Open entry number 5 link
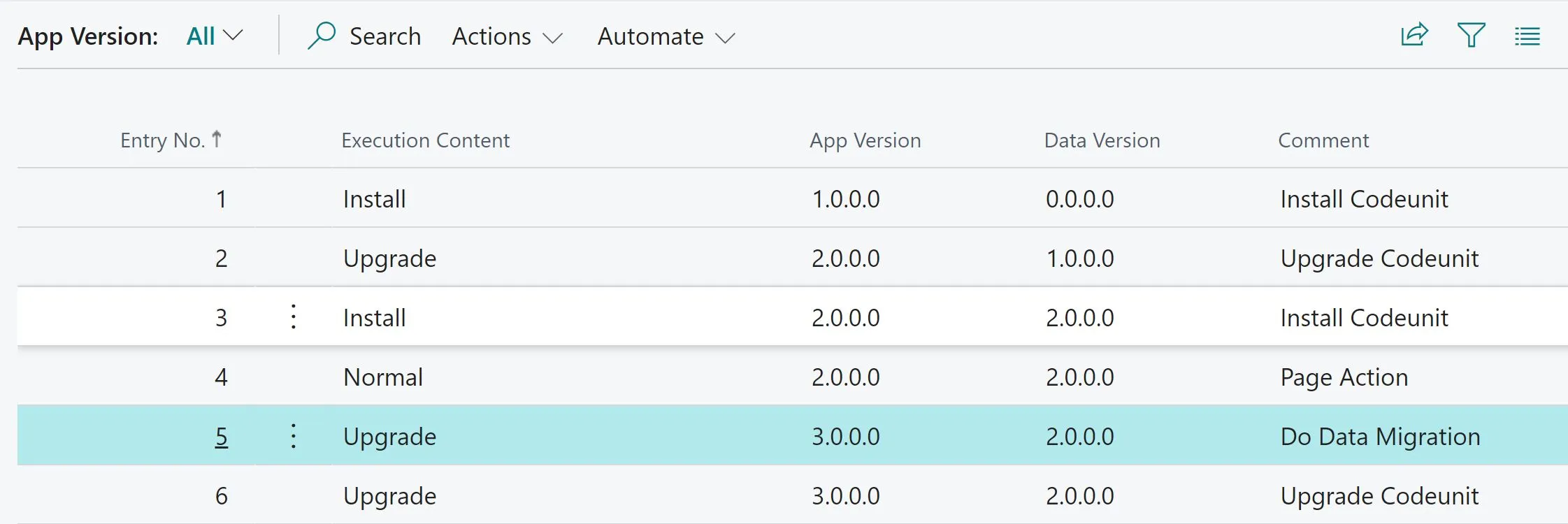Image resolution: width=1568 pixels, height=524 pixels. (x=221, y=437)
